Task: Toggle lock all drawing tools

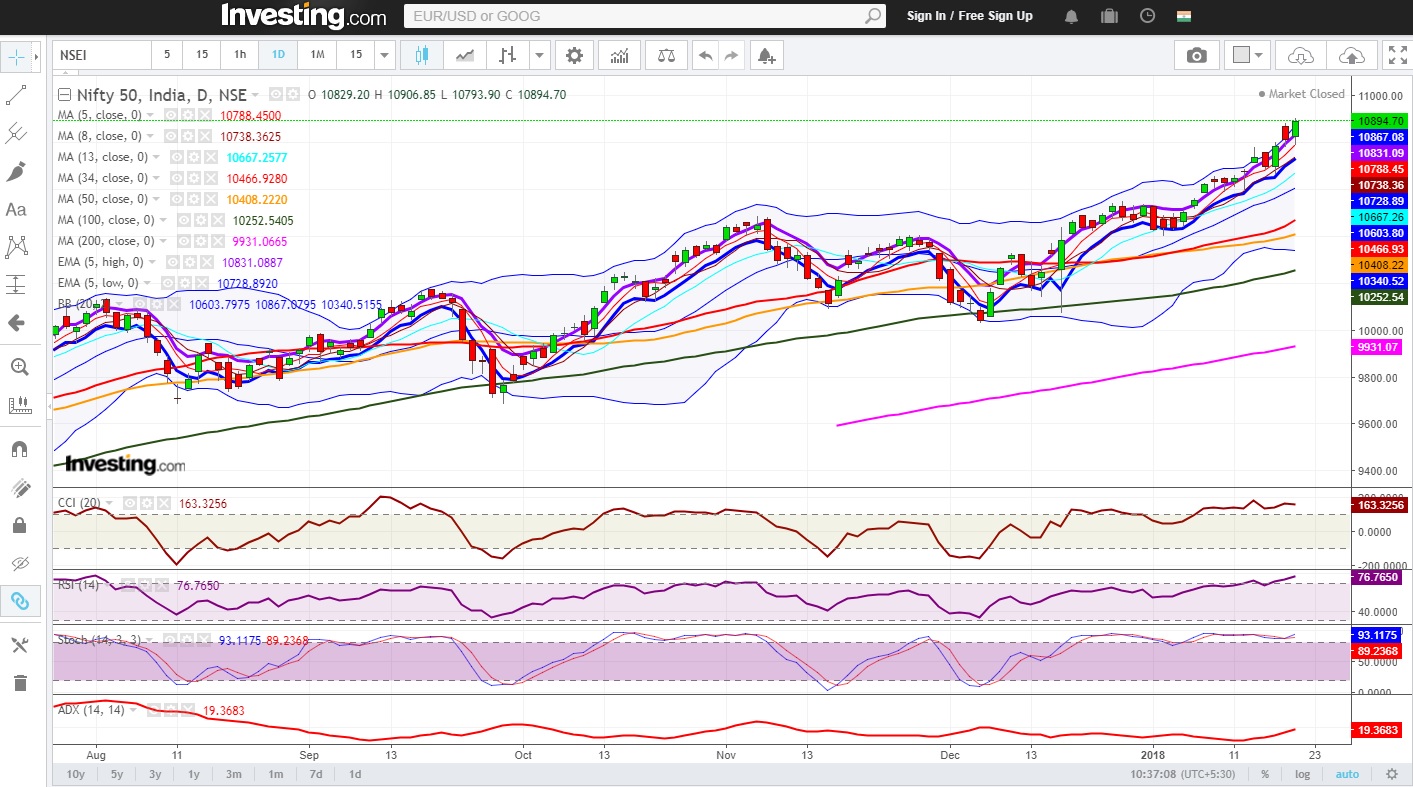Action: click(x=17, y=525)
